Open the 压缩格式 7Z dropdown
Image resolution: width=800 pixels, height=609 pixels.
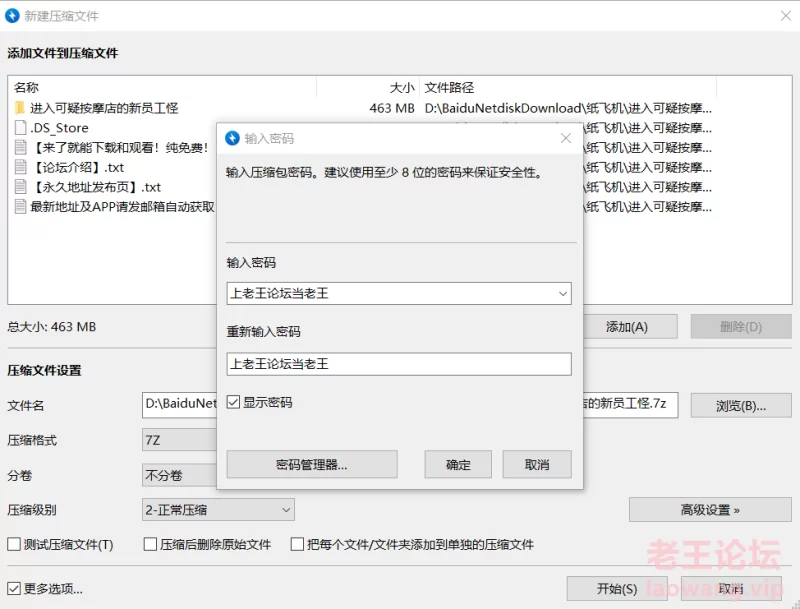click(x=180, y=440)
